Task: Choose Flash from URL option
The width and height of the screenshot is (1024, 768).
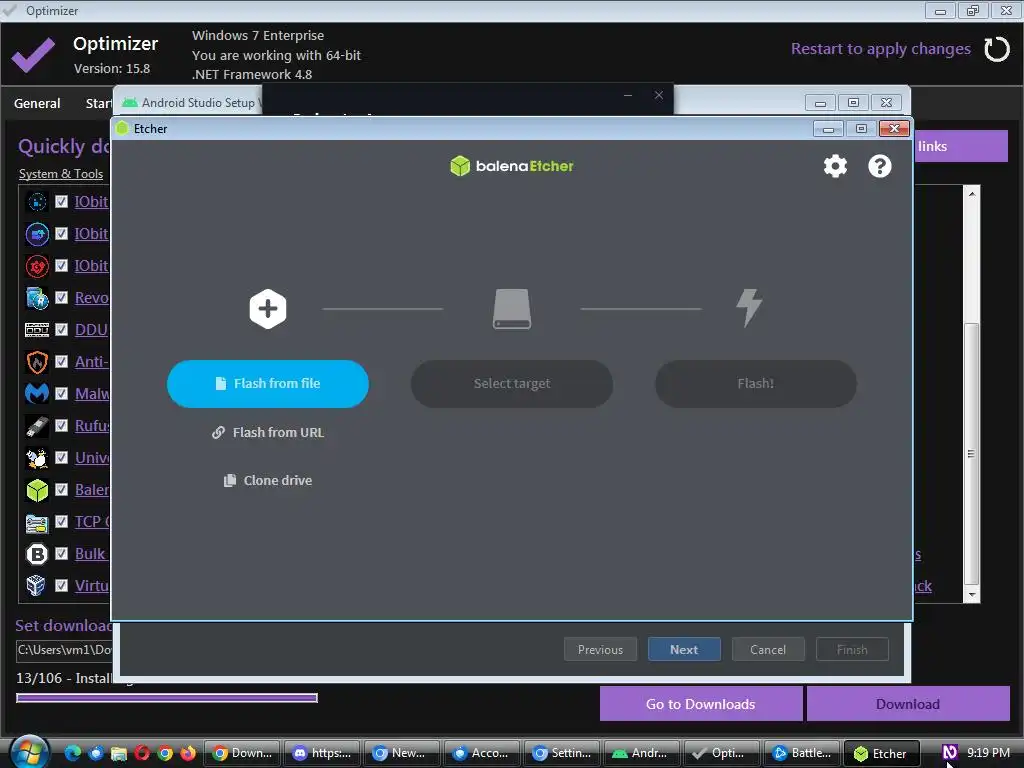Action: point(268,432)
